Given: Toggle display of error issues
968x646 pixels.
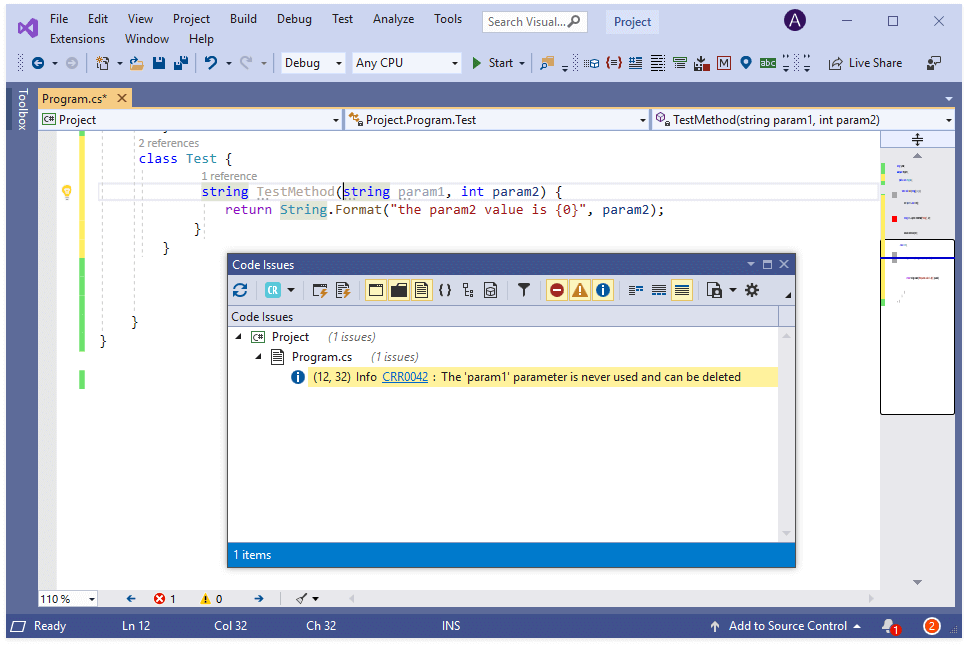Looking at the screenshot, I should point(557,290).
